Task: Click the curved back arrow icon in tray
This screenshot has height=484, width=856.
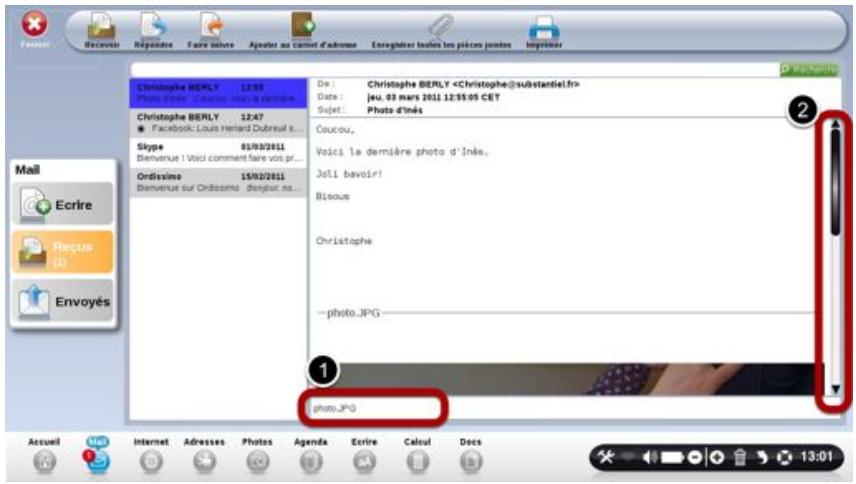Action: pyautogui.click(x=763, y=457)
